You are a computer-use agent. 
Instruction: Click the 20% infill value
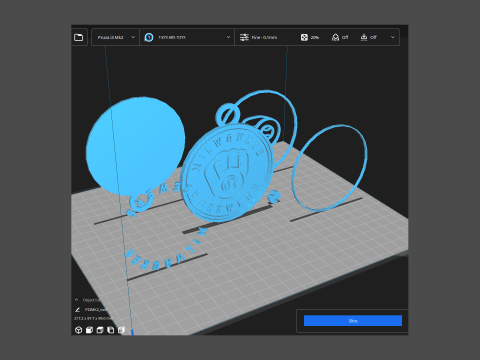pos(315,37)
